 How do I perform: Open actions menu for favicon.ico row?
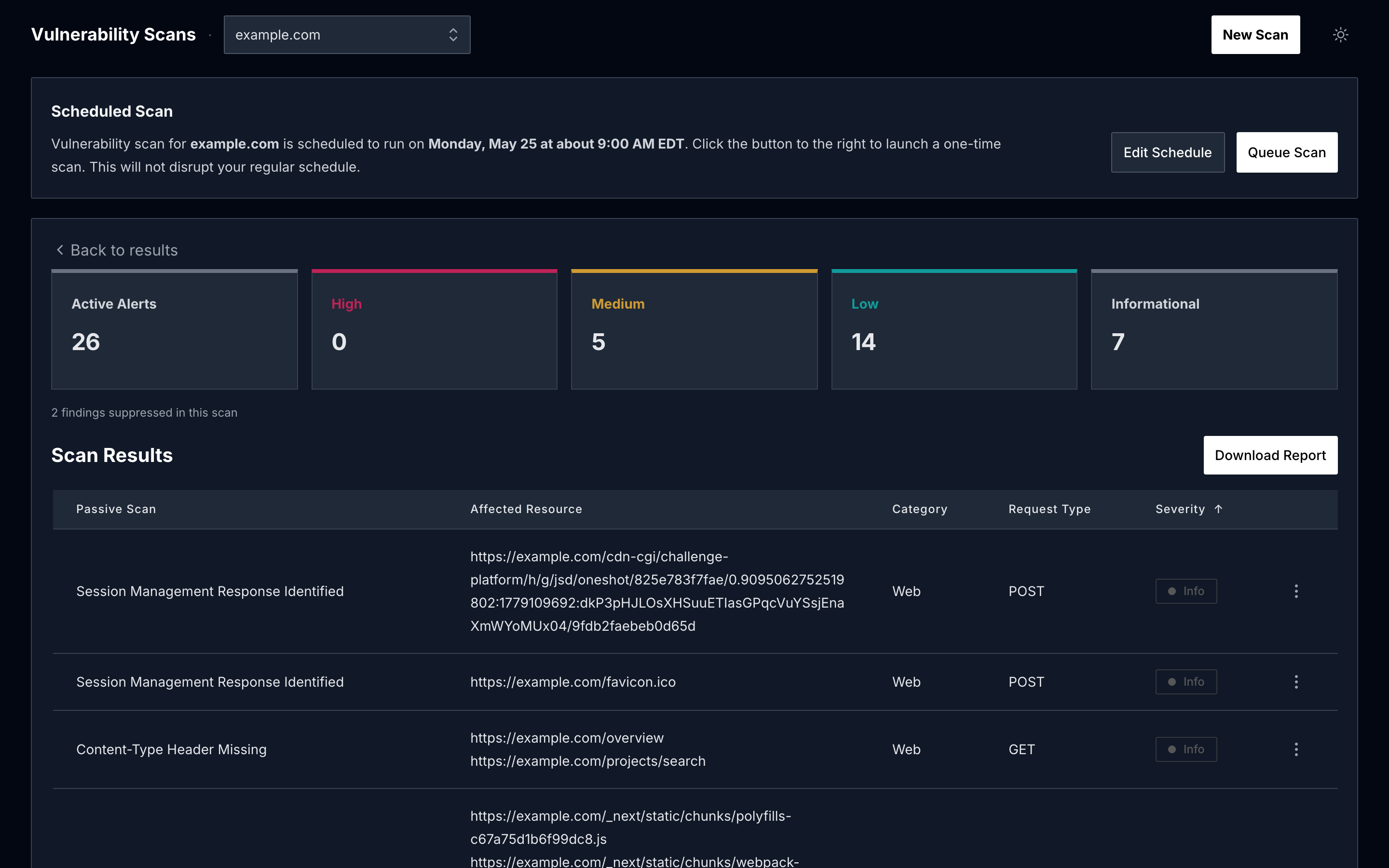[x=1296, y=682]
